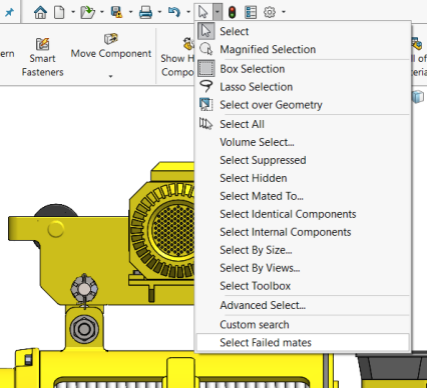Click the Open file folder icon
427x388 pixels.
(88, 13)
